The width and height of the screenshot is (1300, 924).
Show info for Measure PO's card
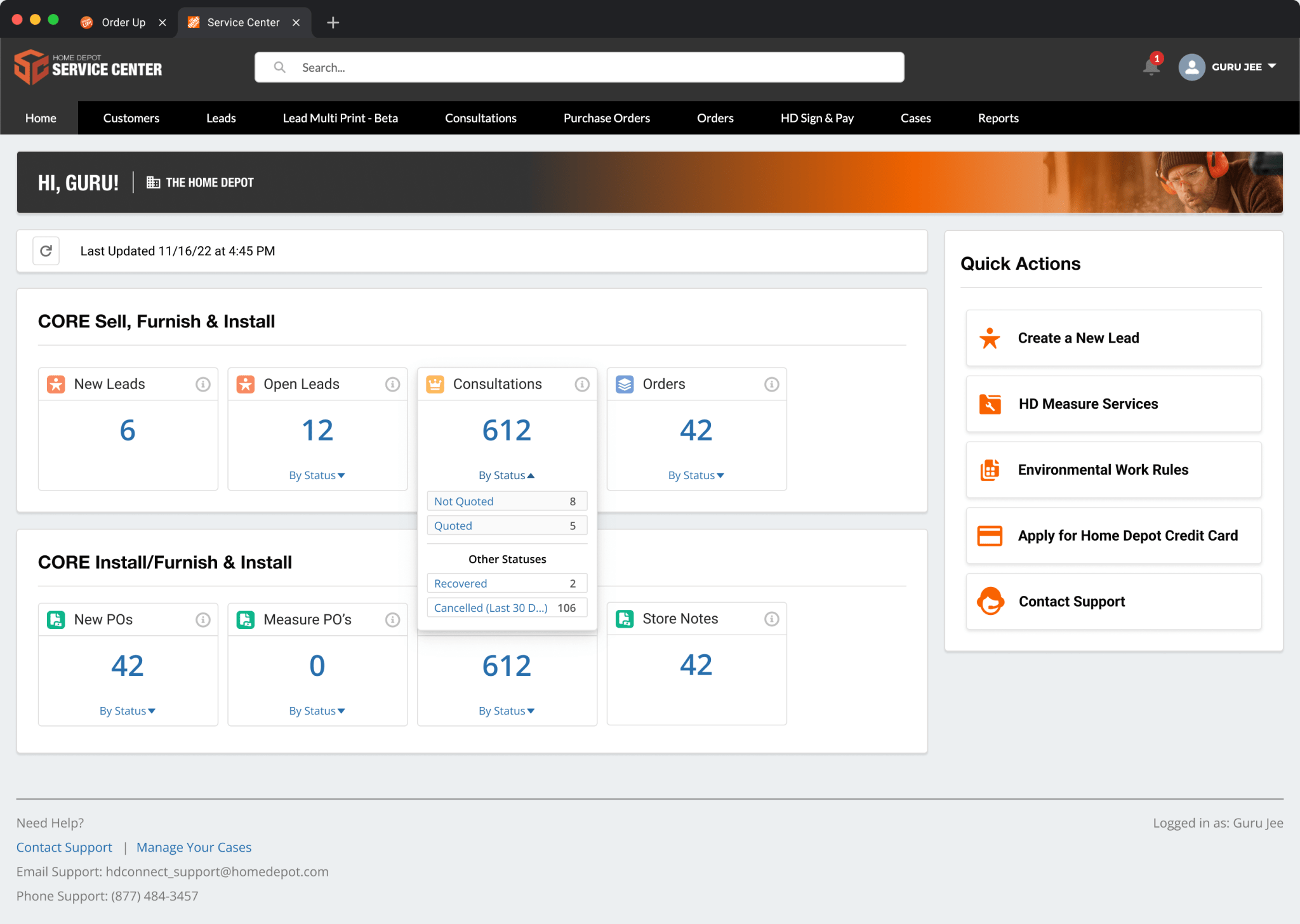pos(392,620)
